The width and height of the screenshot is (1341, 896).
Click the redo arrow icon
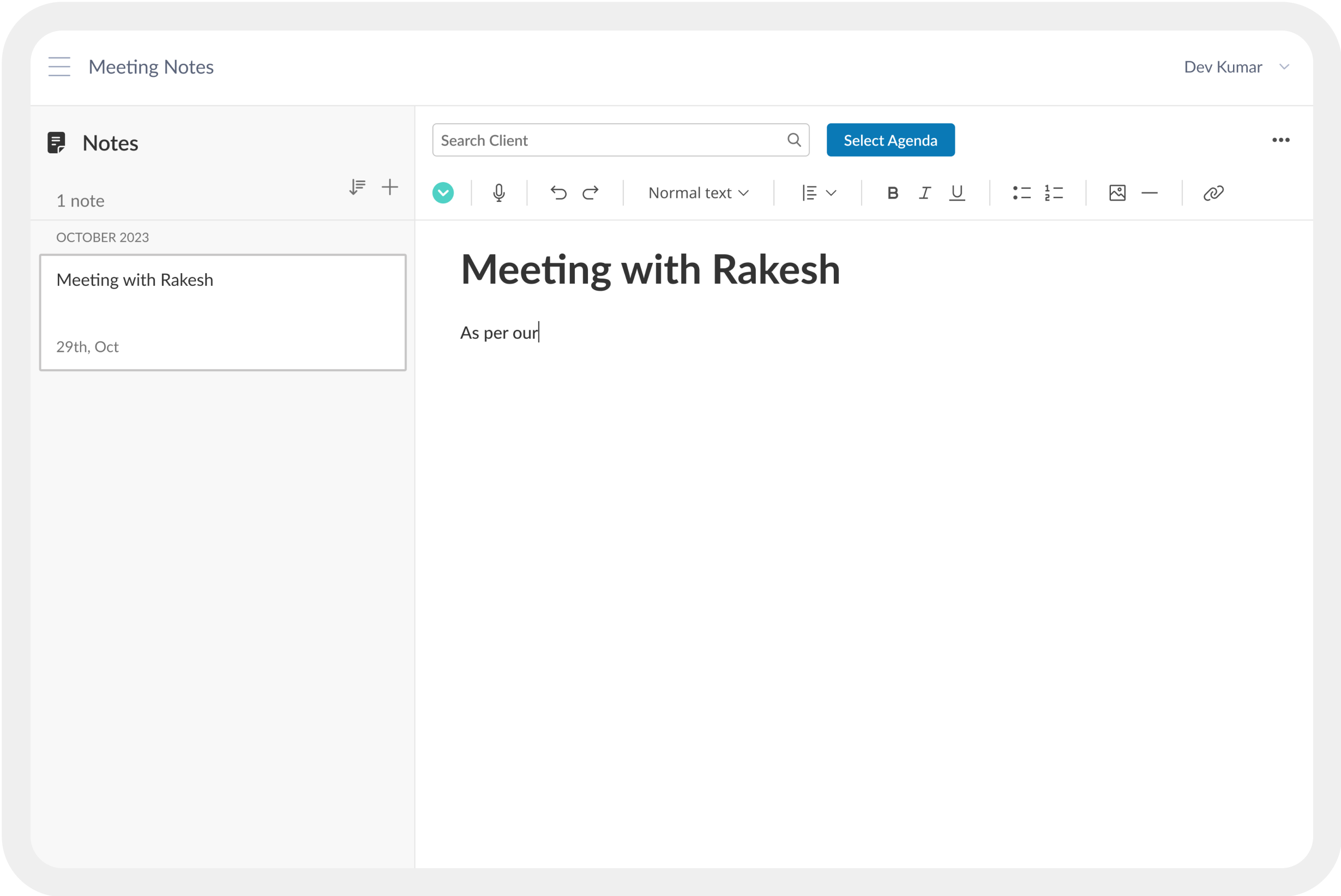(x=590, y=193)
